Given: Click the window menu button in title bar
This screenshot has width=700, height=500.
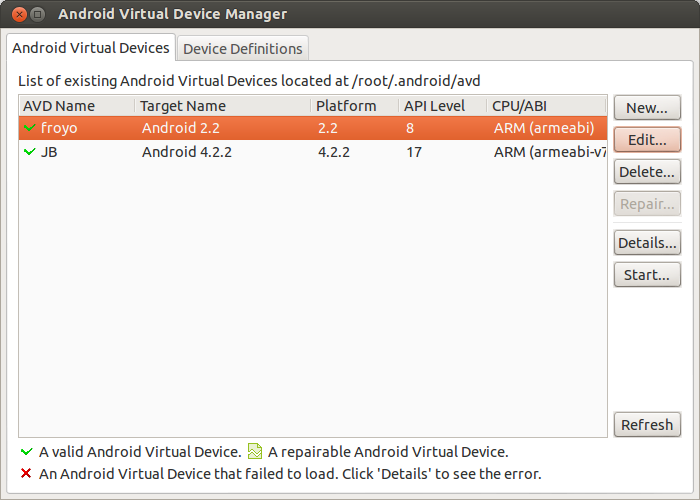Looking at the screenshot, I should 37,14.
